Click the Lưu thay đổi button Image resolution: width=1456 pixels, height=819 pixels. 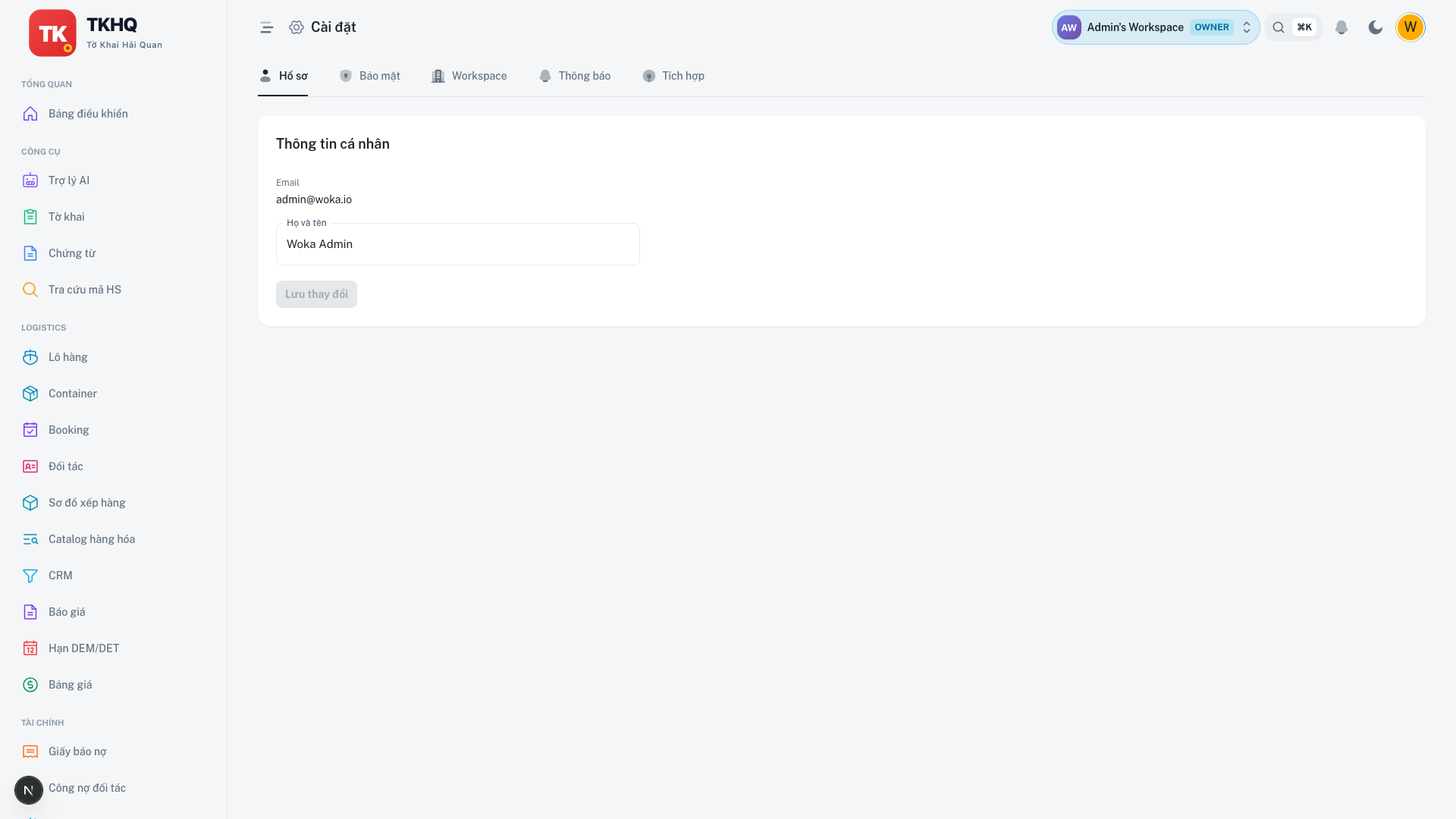[x=316, y=294]
